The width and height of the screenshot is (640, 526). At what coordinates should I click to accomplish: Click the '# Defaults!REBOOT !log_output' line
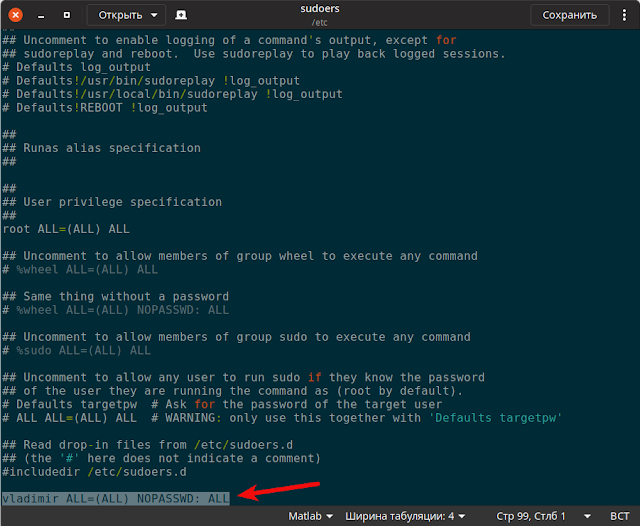tap(105, 108)
